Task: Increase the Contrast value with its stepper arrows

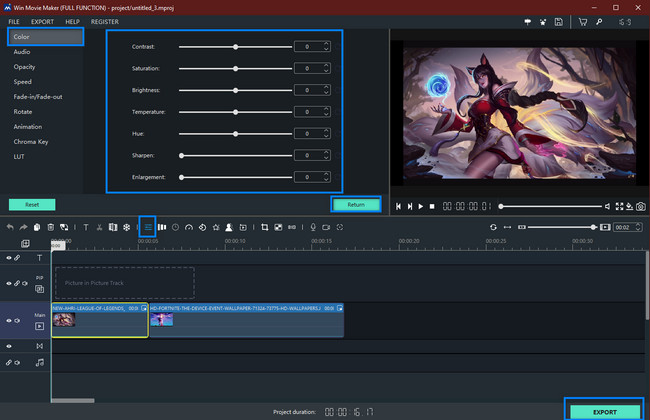Action: click(x=326, y=44)
